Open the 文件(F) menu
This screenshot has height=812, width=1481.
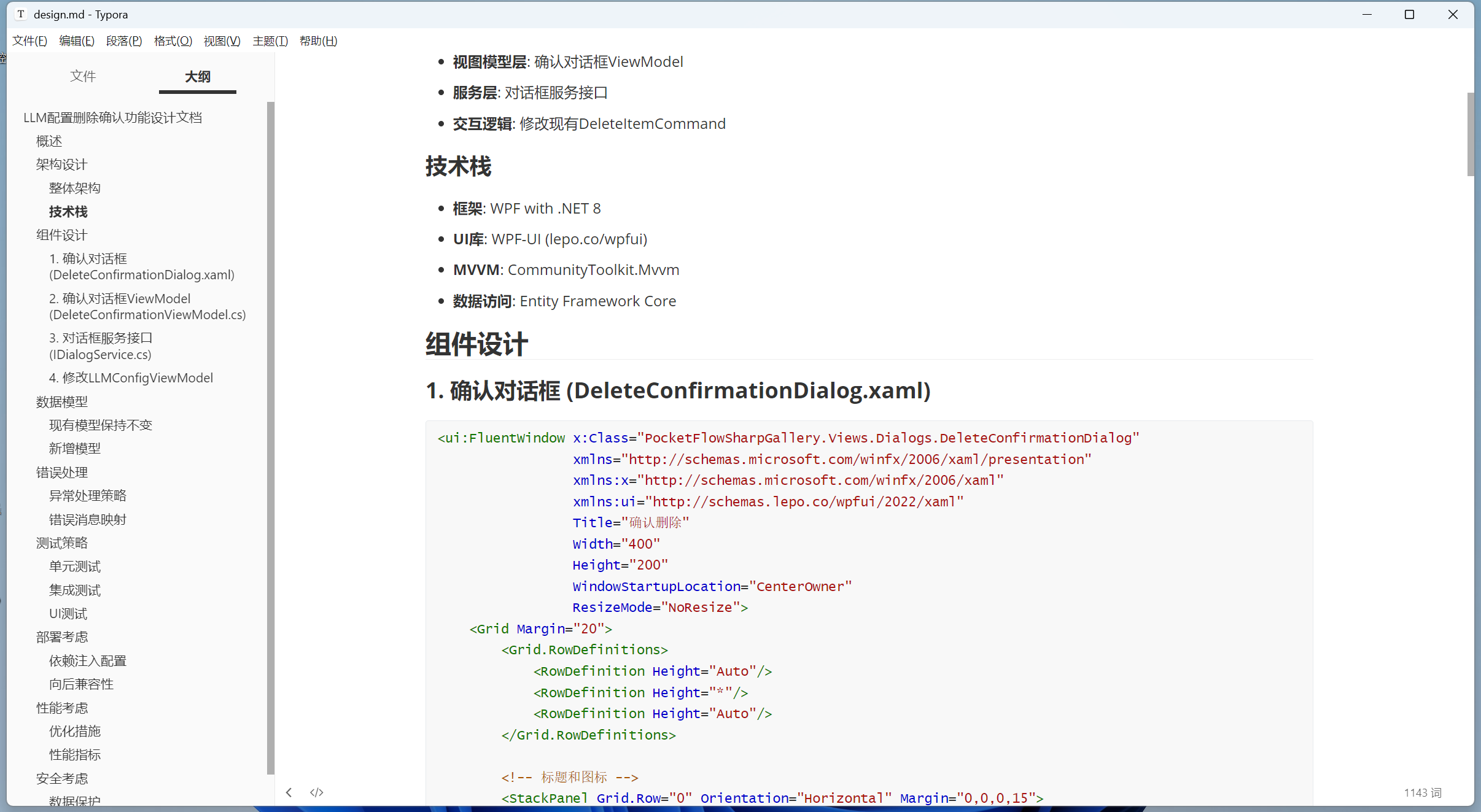point(29,41)
